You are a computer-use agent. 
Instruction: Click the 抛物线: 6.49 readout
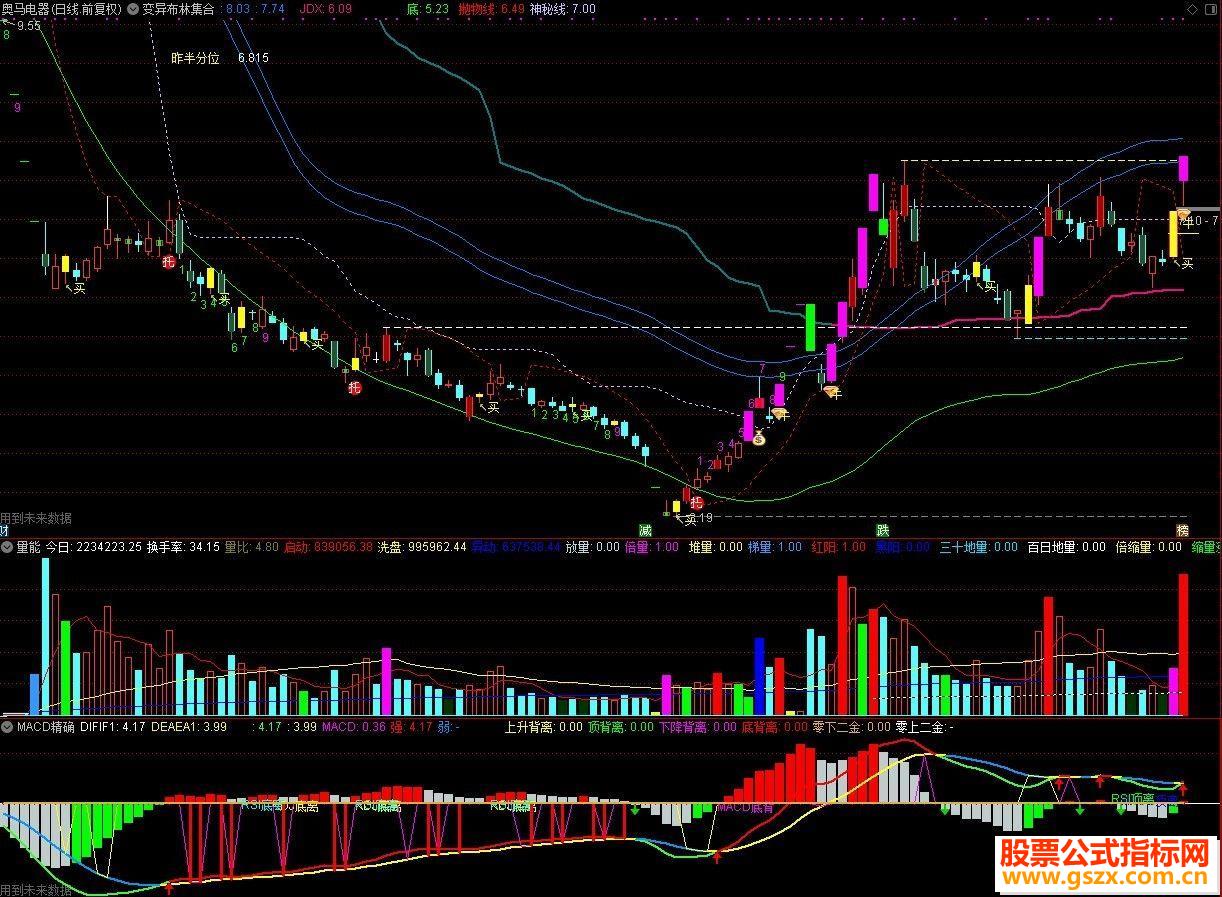point(491,9)
